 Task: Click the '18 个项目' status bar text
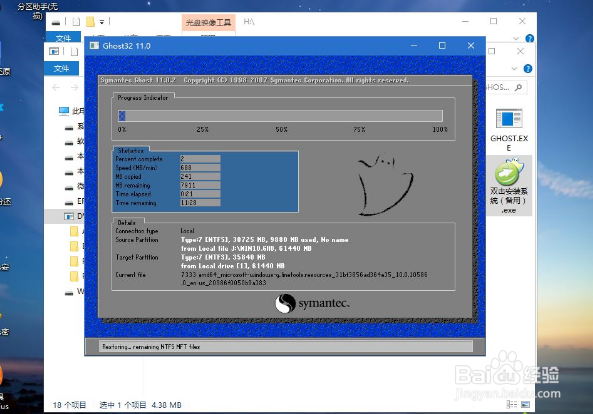click(x=70, y=405)
